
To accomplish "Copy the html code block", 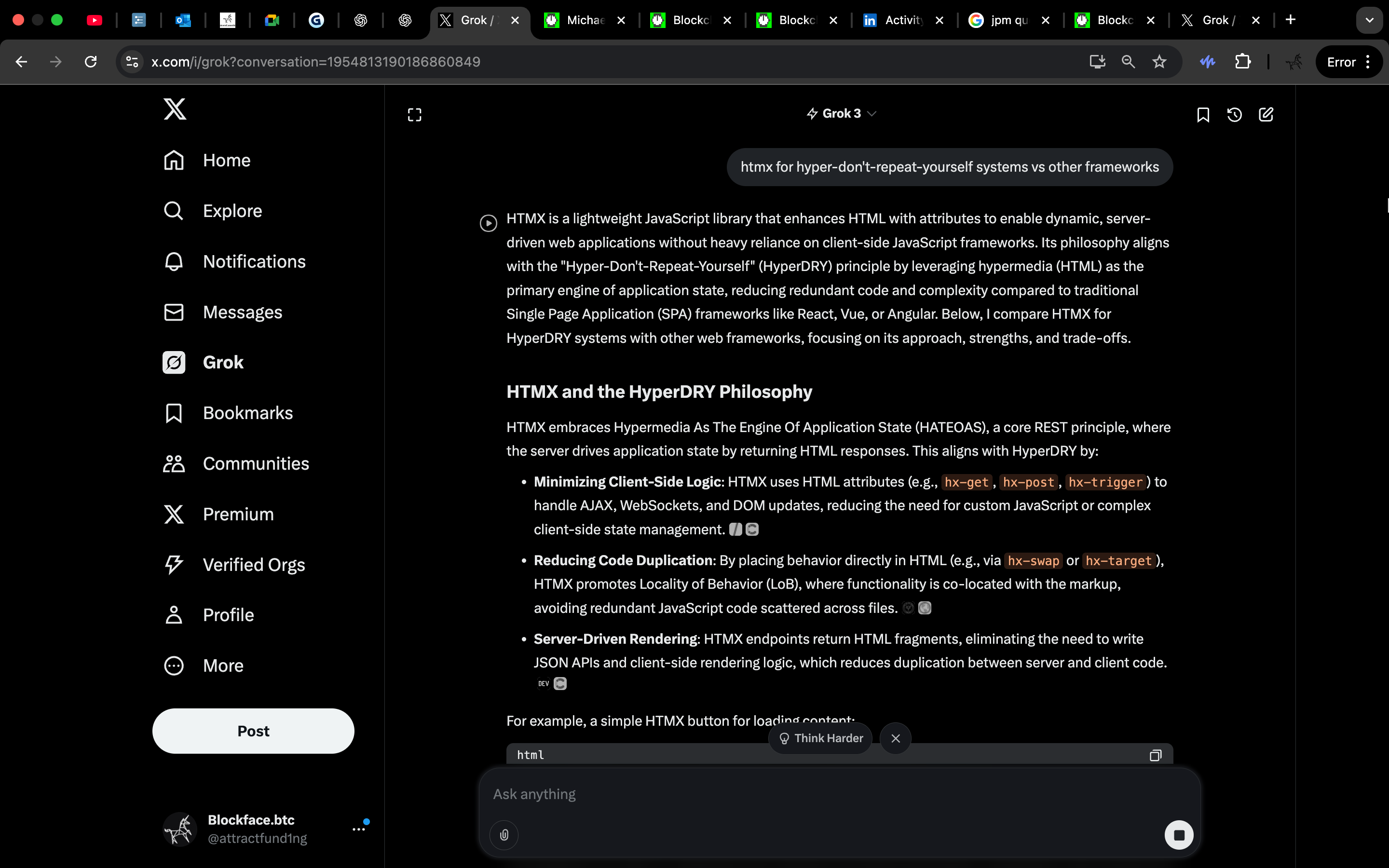I will [1156, 756].
